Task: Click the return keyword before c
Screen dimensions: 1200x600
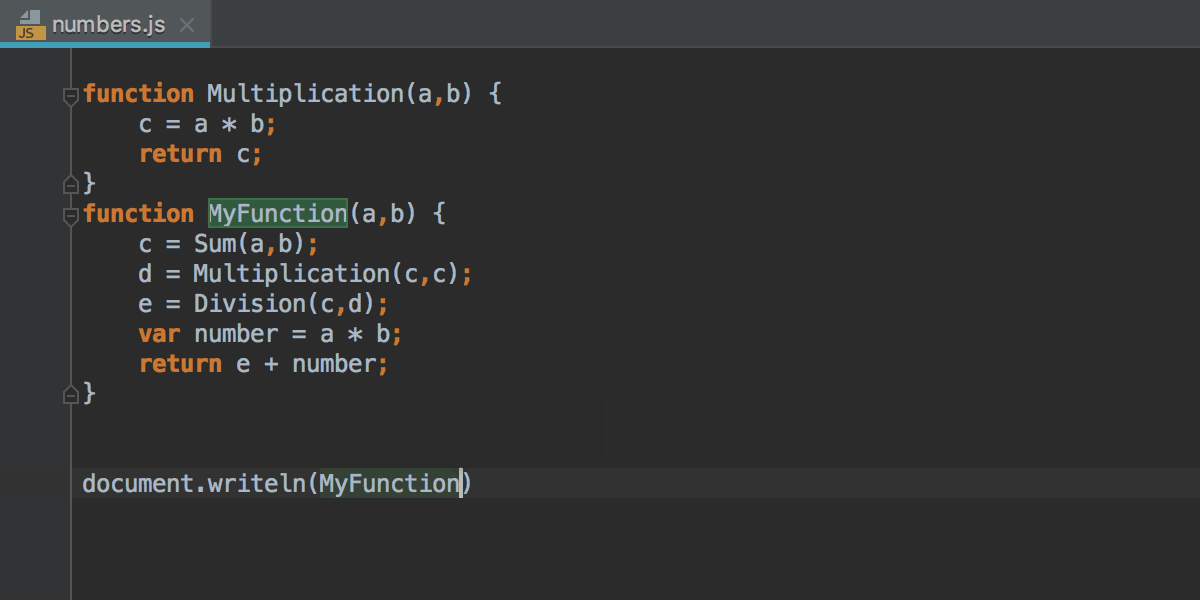Action: pyautogui.click(x=180, y=154)
